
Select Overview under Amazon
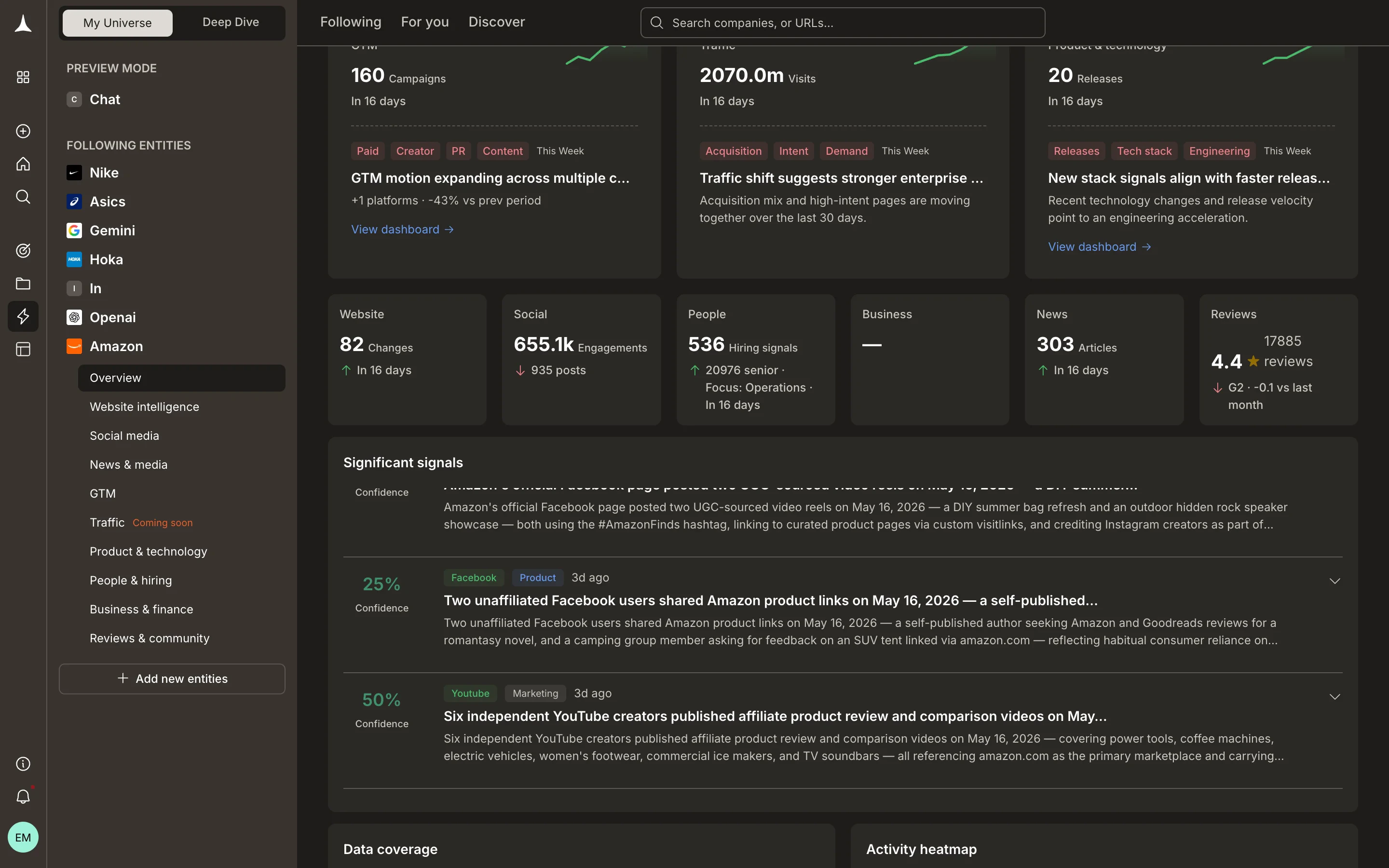[181, 378]
